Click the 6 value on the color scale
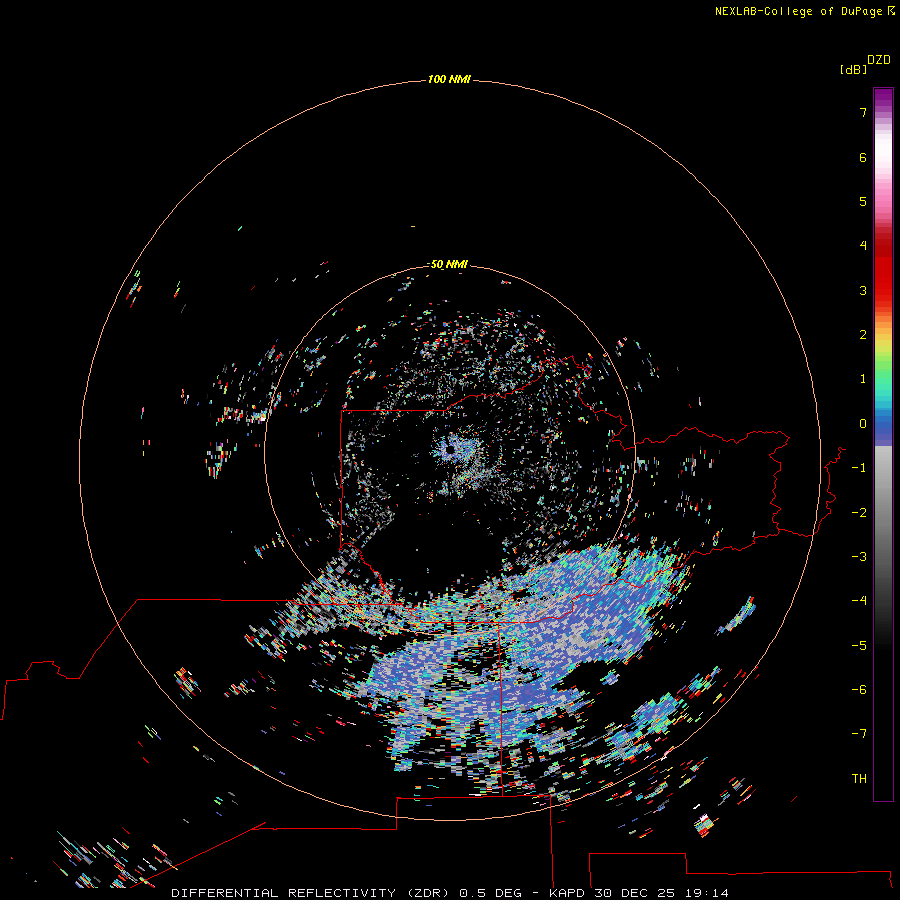This screenshot has width=900, height=900. [863, 157]
